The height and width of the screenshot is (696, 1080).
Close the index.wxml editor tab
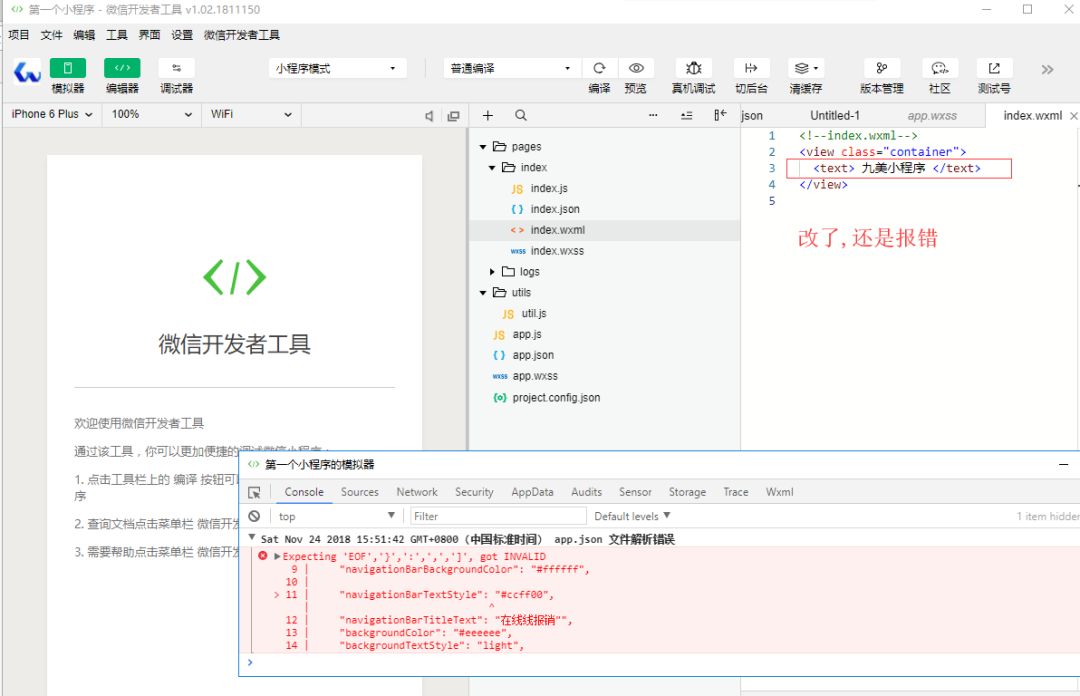tap(1074, 116)
